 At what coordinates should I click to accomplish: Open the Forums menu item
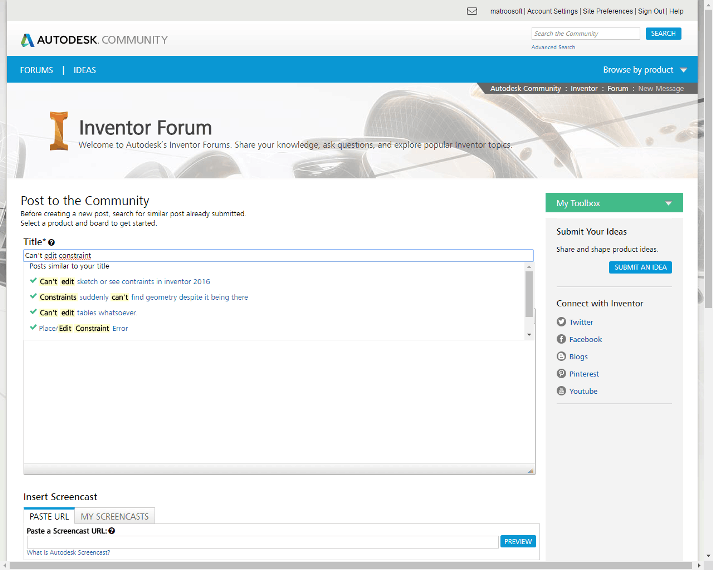[36, 70]
